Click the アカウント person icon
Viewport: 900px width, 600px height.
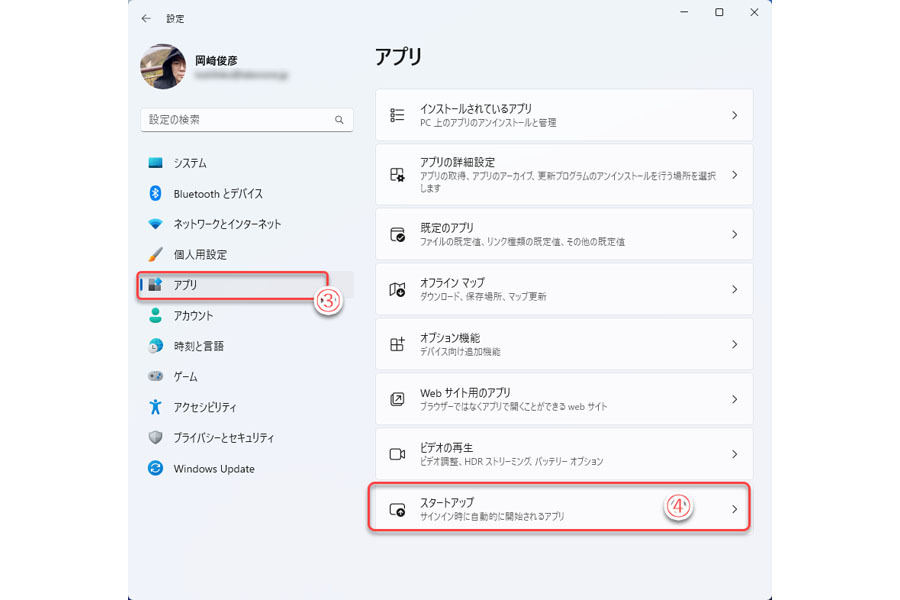pos(155,315)
